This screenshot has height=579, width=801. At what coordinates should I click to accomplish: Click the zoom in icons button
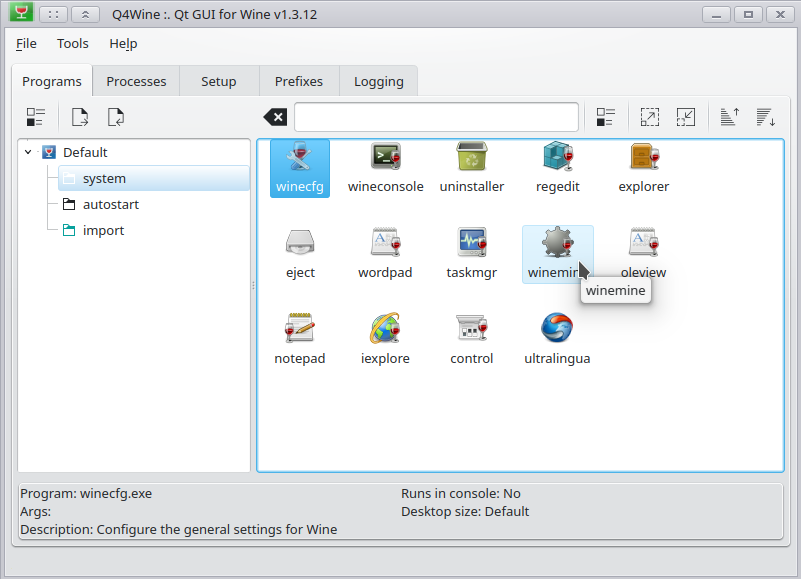coord(650,117)
